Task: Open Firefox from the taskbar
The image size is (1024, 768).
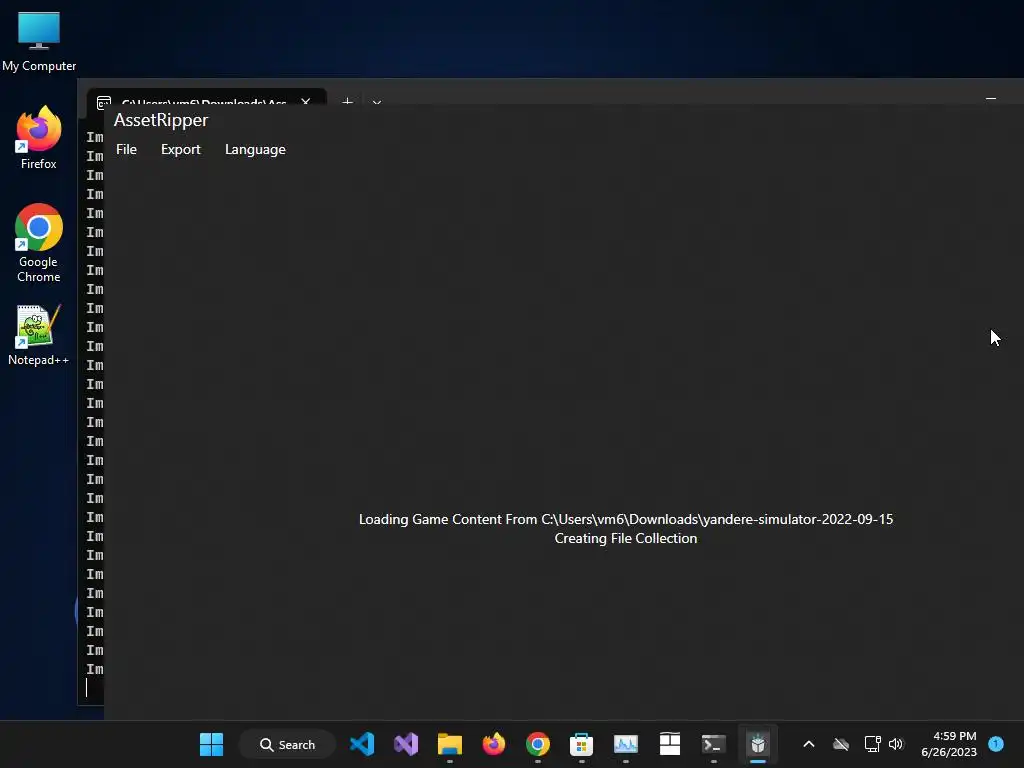Action: coord(494,744)
